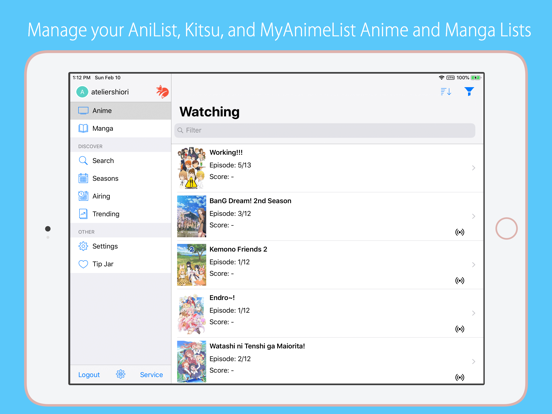Expand the Endro~! row chevron
552x414 pixels.
point(473,313)
